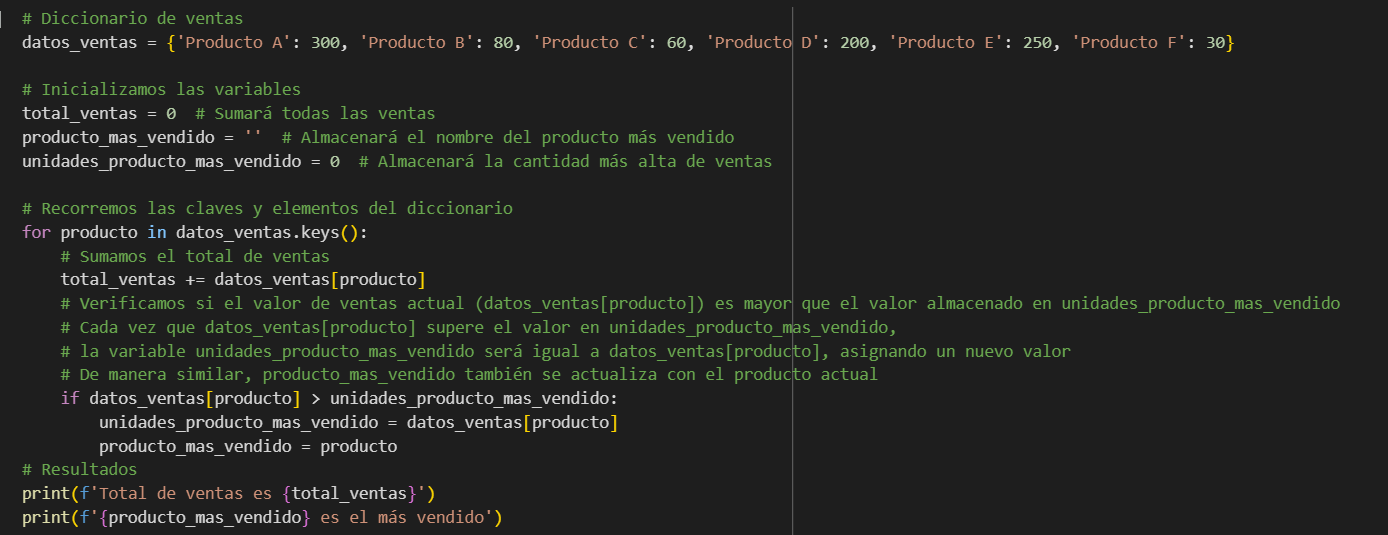Click 'unidades_producto_mas_vendido = datos_ventas[producto]' line

[x=358, y=423]
